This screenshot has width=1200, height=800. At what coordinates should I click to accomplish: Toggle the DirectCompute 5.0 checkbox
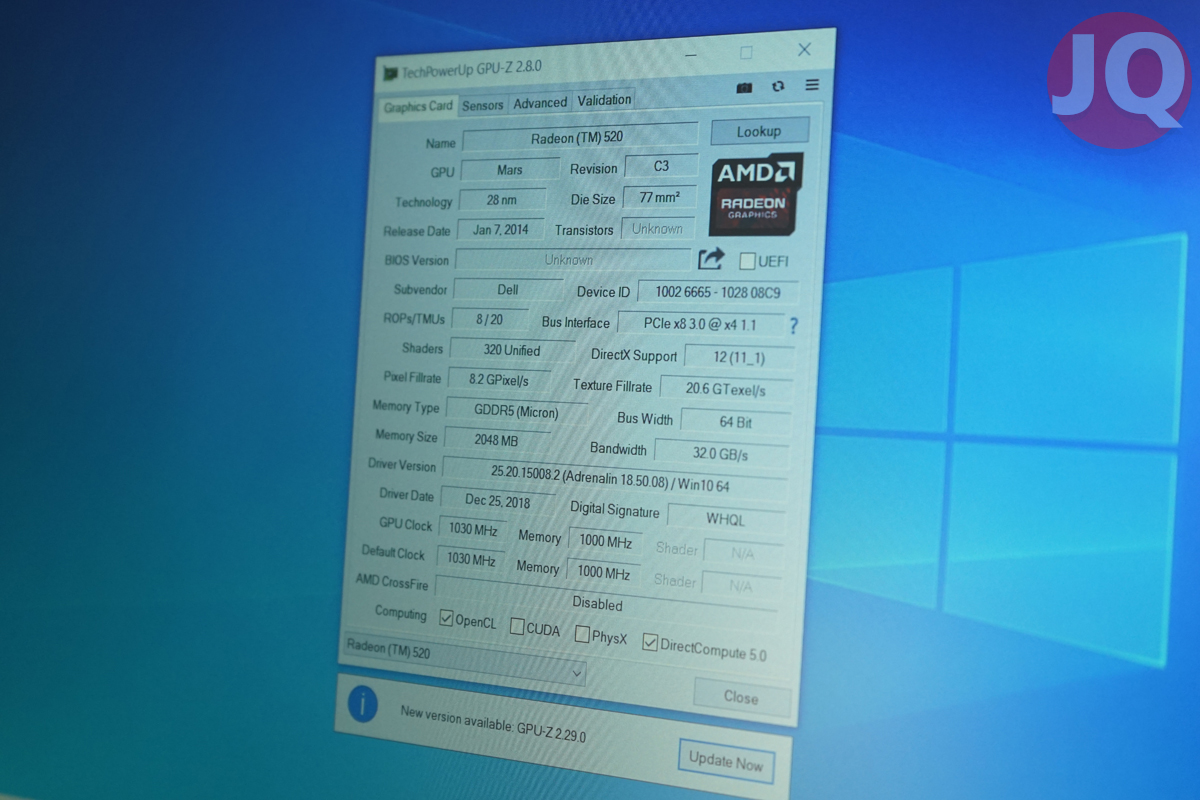pyautogui.click(x=650, y=642)
